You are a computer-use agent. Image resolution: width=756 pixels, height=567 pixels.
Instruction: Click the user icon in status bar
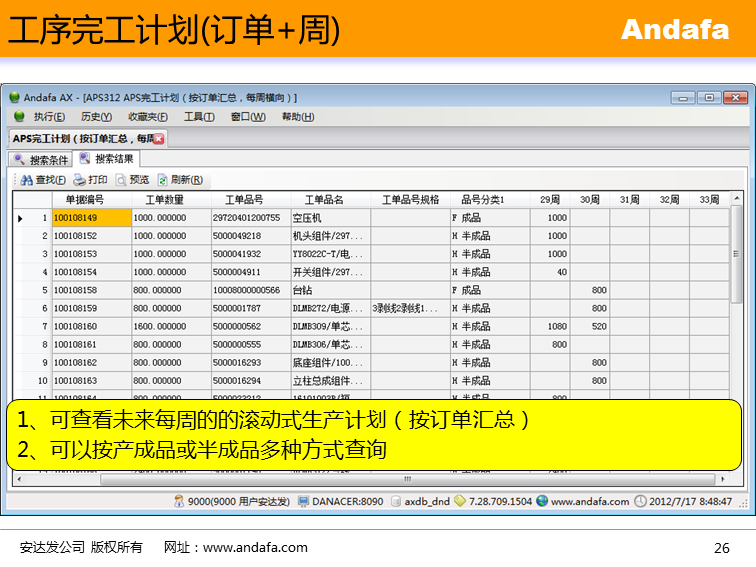click(x=179, y=501)
